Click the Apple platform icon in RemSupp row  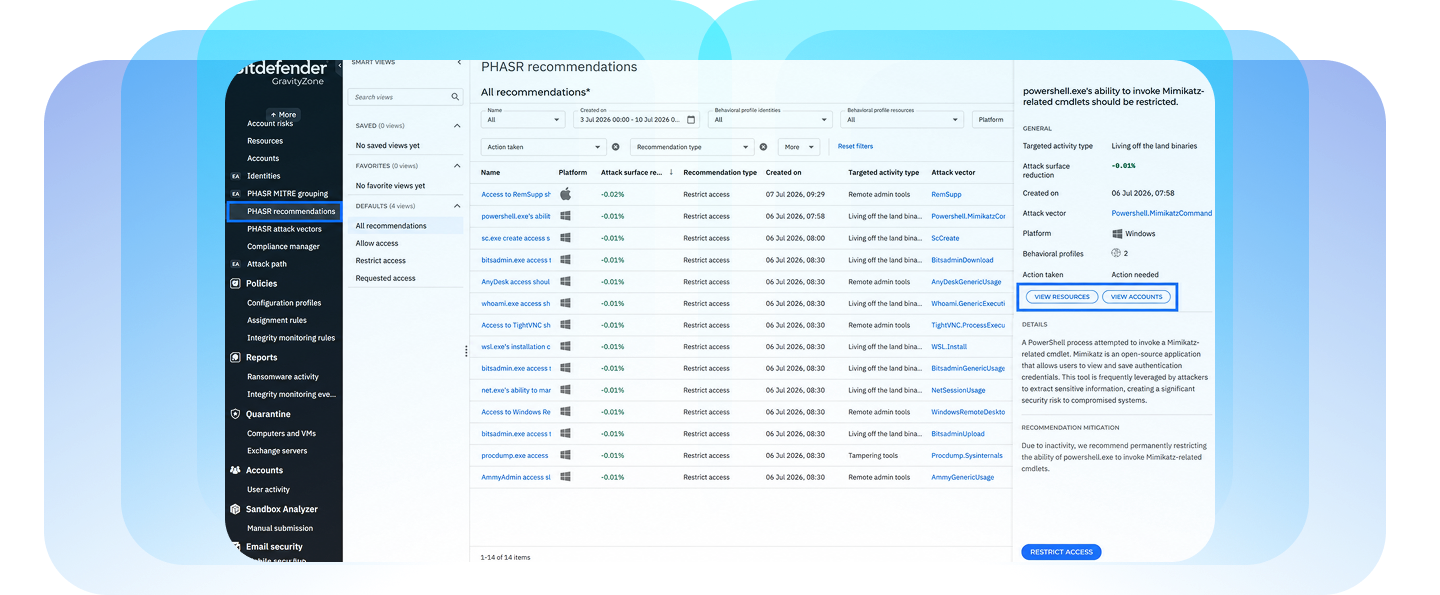pyautogui.click(x=565, y=194)
